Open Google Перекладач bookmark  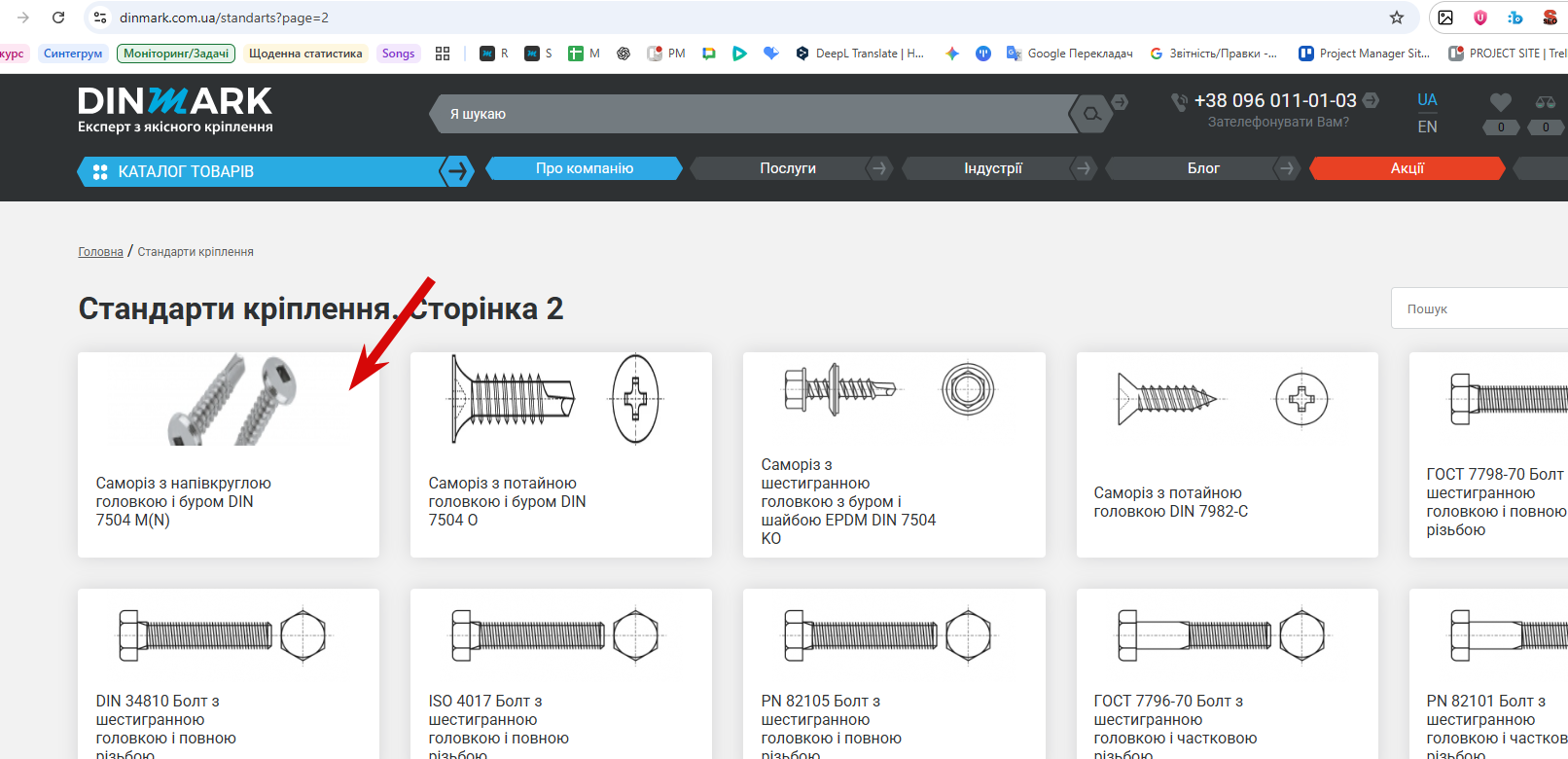click(1070, 54)
